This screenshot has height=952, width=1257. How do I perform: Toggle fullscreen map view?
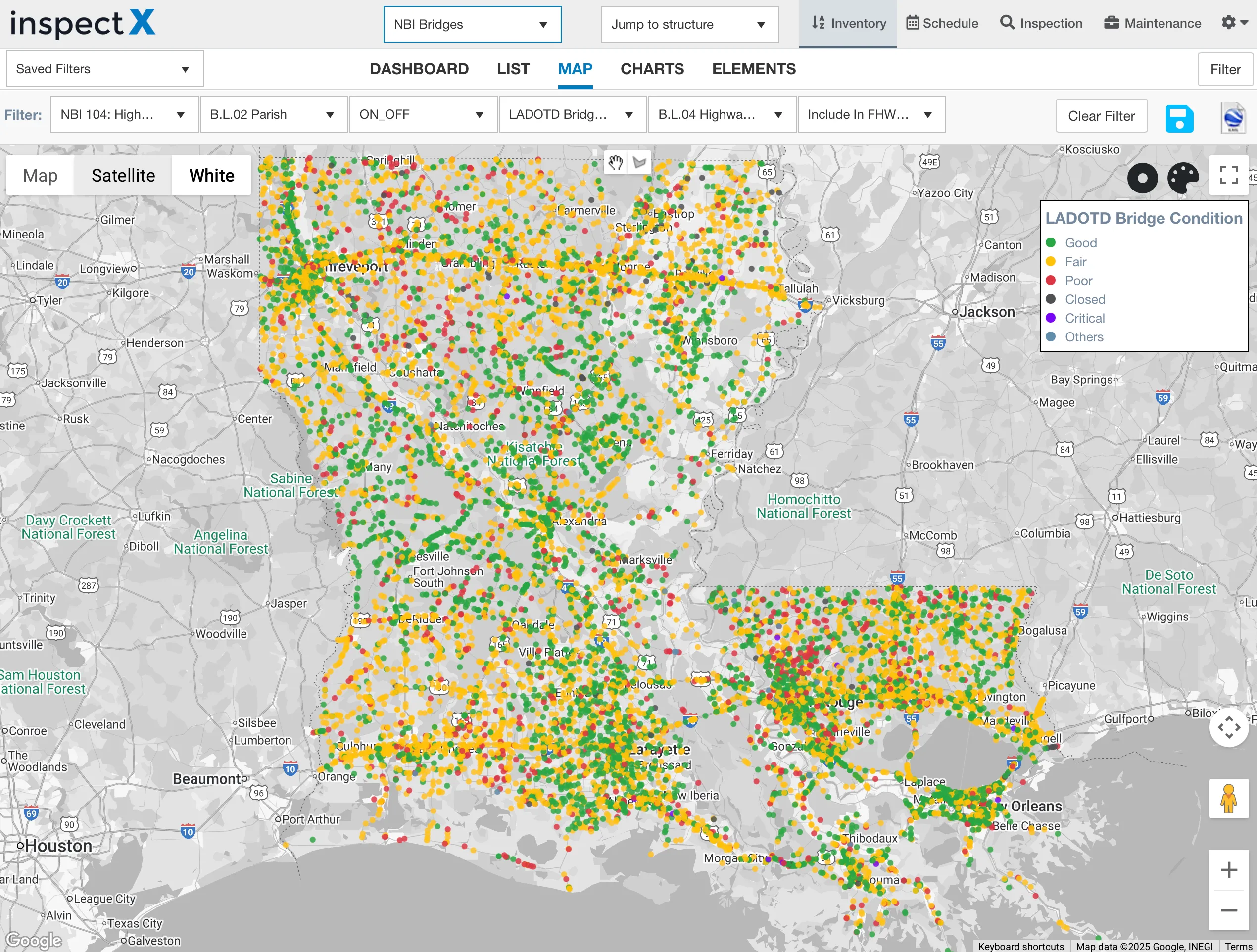pyautogui.click(x=1229, y=176)
